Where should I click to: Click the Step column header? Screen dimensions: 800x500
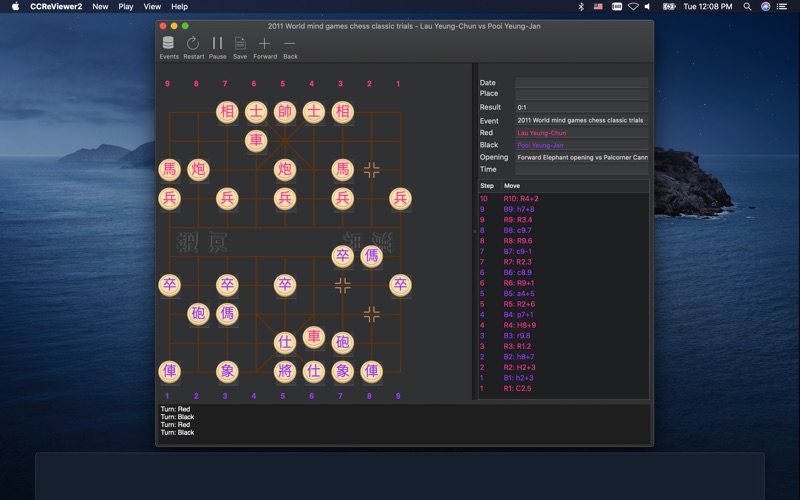488,186
